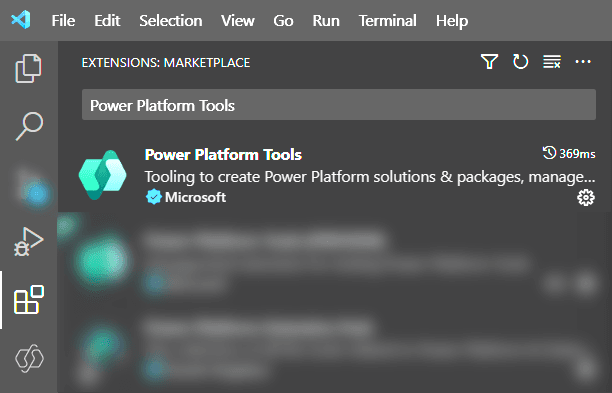Click the Power Platform Tools extension logo
Viewport: 612px width, 393px height.
pos(102,175)
